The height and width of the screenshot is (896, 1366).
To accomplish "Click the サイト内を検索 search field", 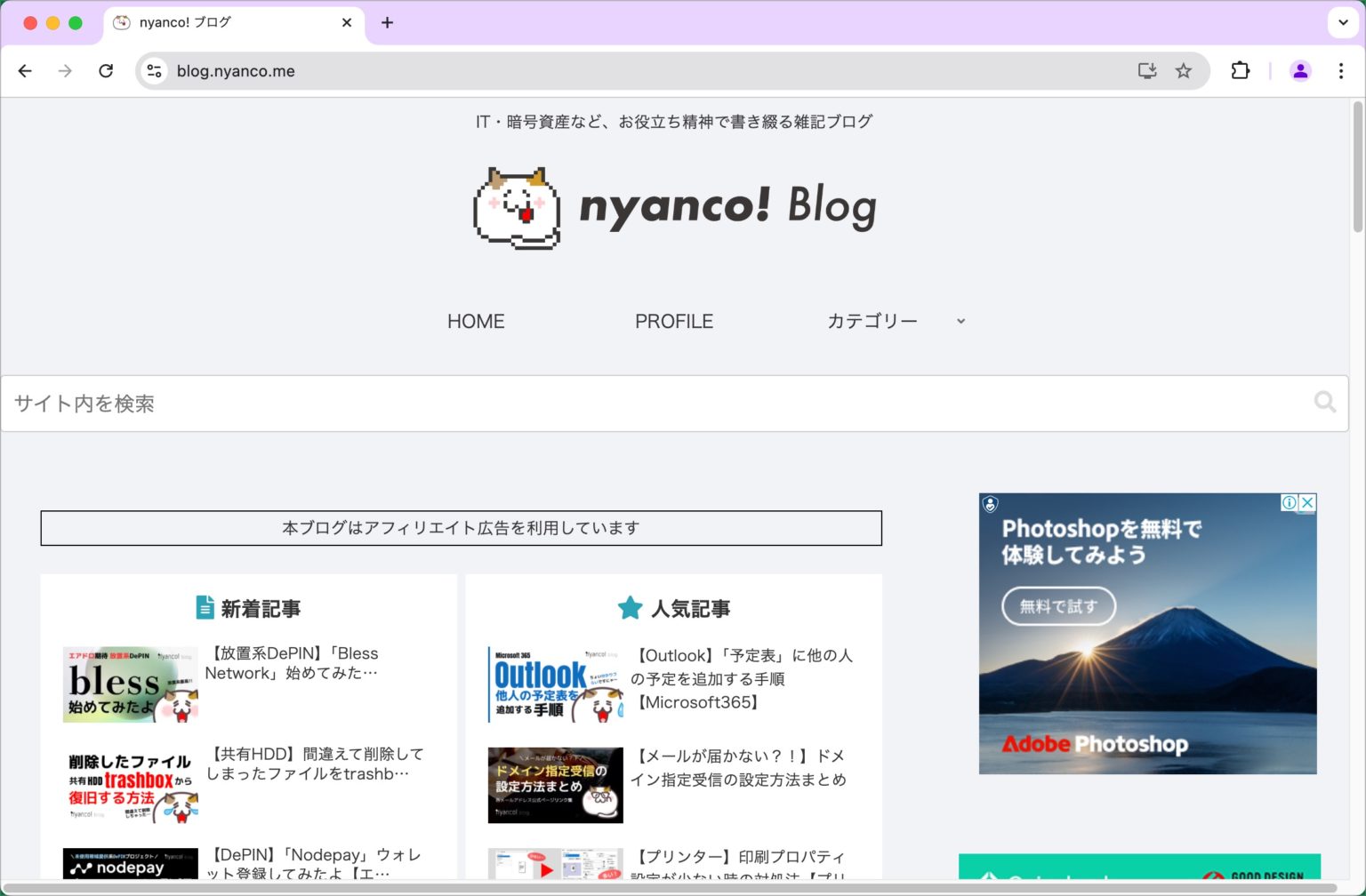I will click(x=356, y=403).
